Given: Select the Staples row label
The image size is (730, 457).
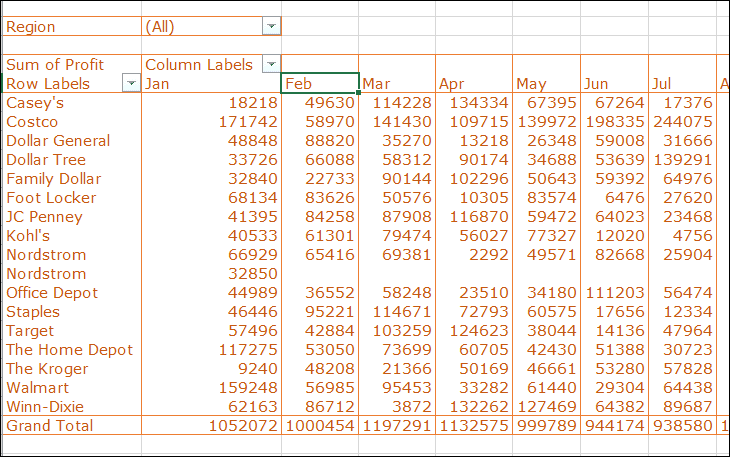Looking at the screenshot, I should 72,312.
